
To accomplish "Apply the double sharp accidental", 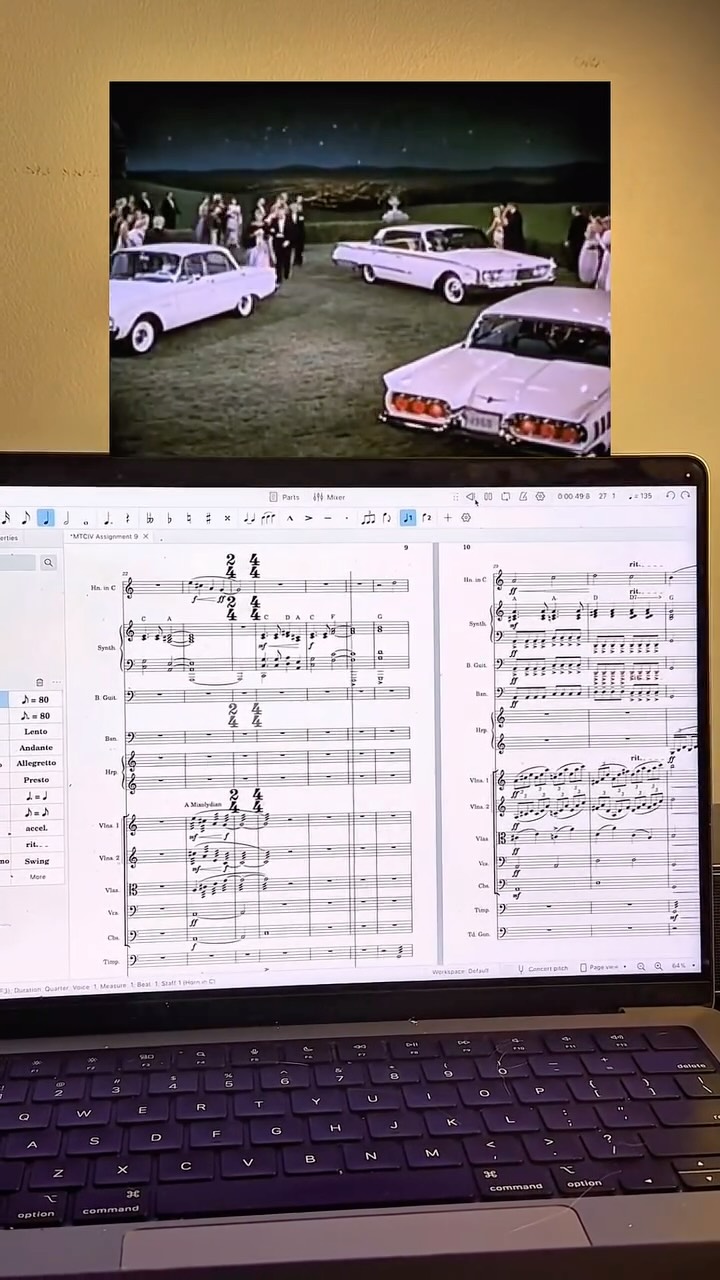I will coord(227,518).
